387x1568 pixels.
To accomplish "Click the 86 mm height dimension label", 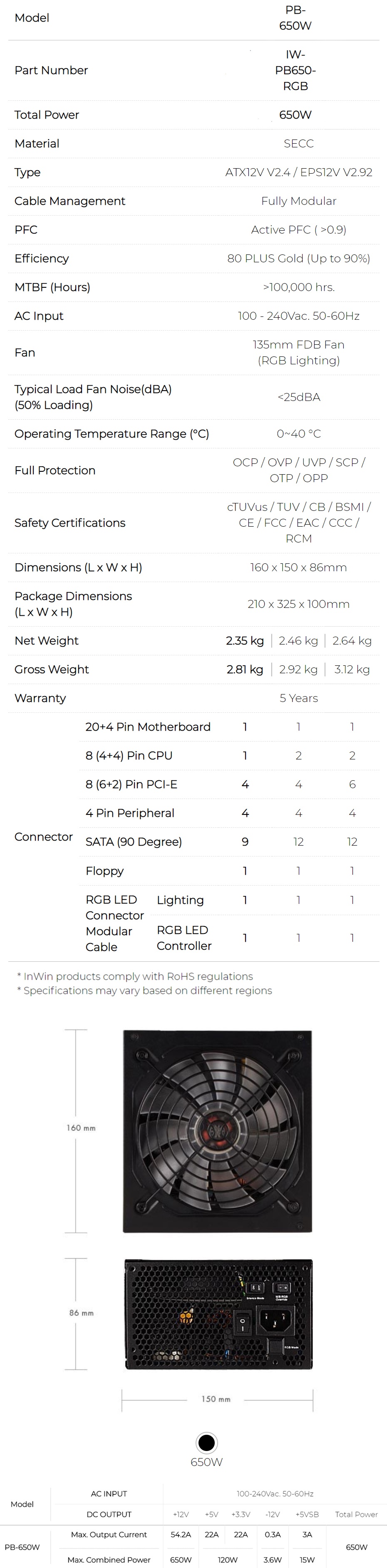I will (81, 1313).
